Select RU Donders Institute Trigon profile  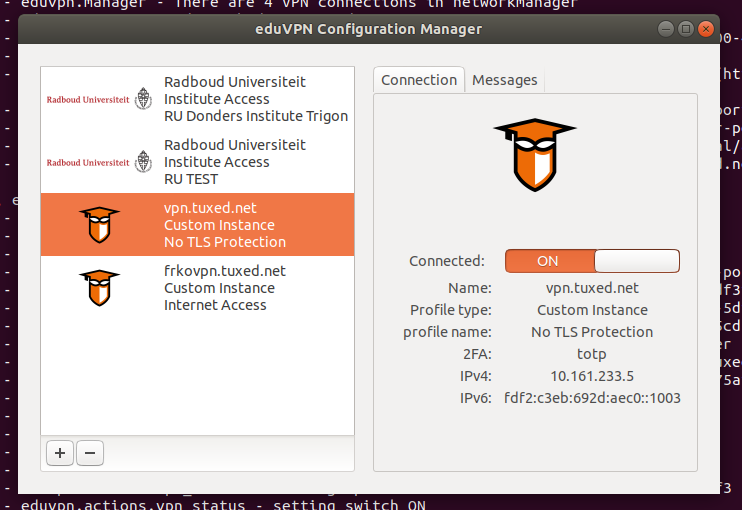pos(197,99)
